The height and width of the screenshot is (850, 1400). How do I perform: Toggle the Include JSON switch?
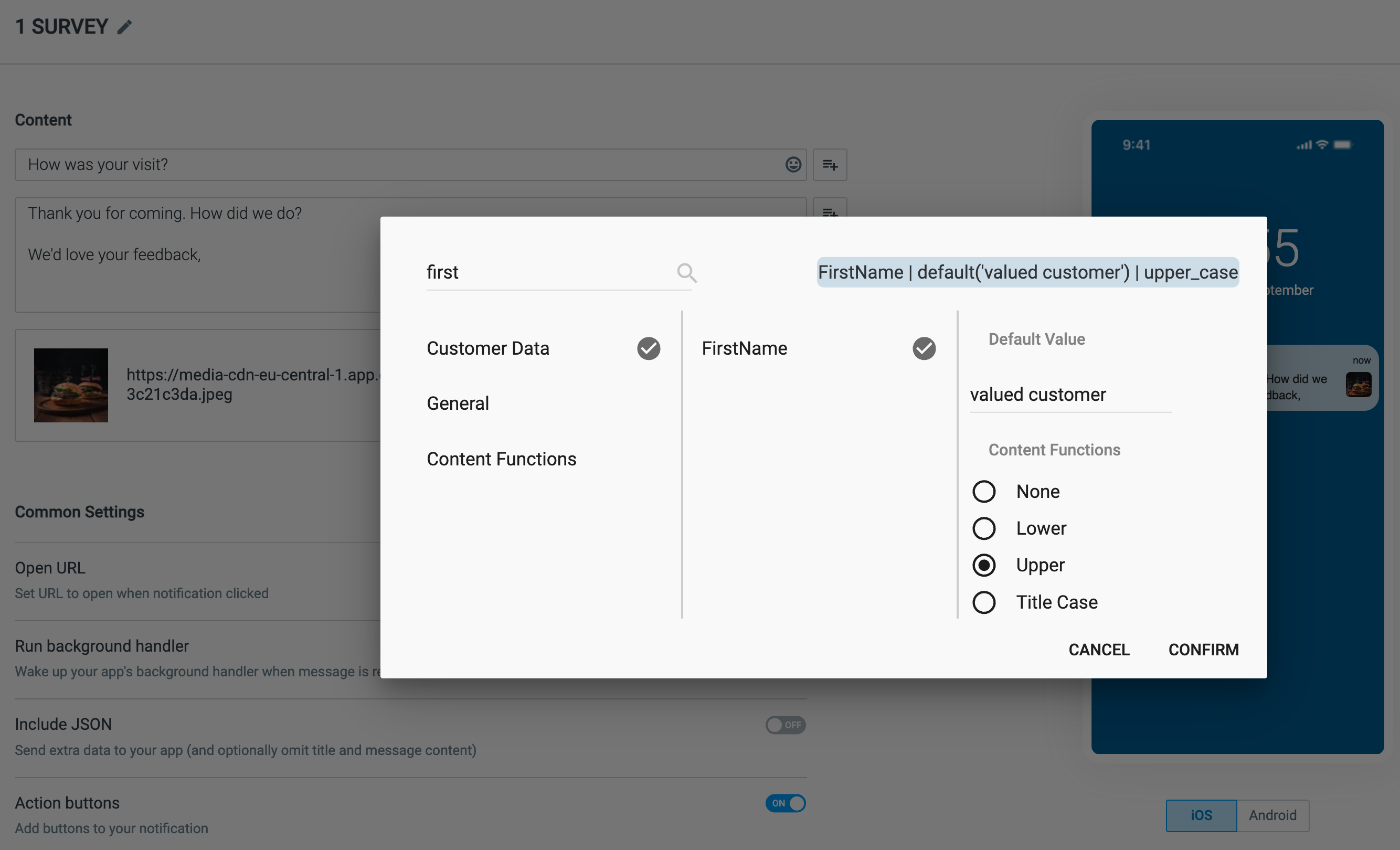pos(785,725)
